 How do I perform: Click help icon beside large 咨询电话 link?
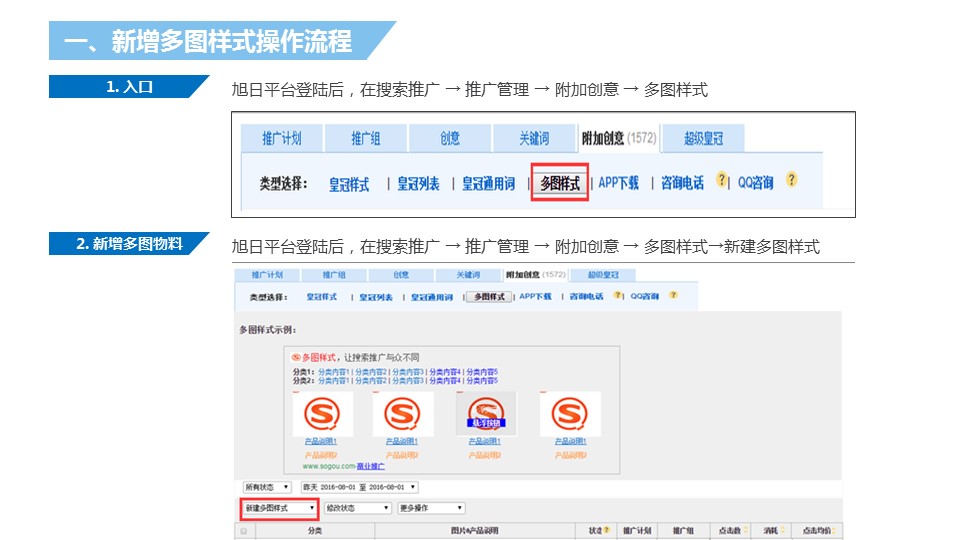click(721, 180)
